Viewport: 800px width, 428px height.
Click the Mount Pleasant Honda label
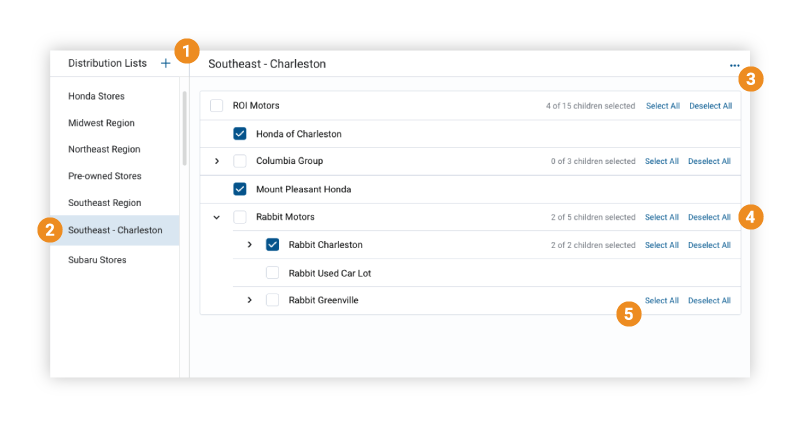coord(304,189)
